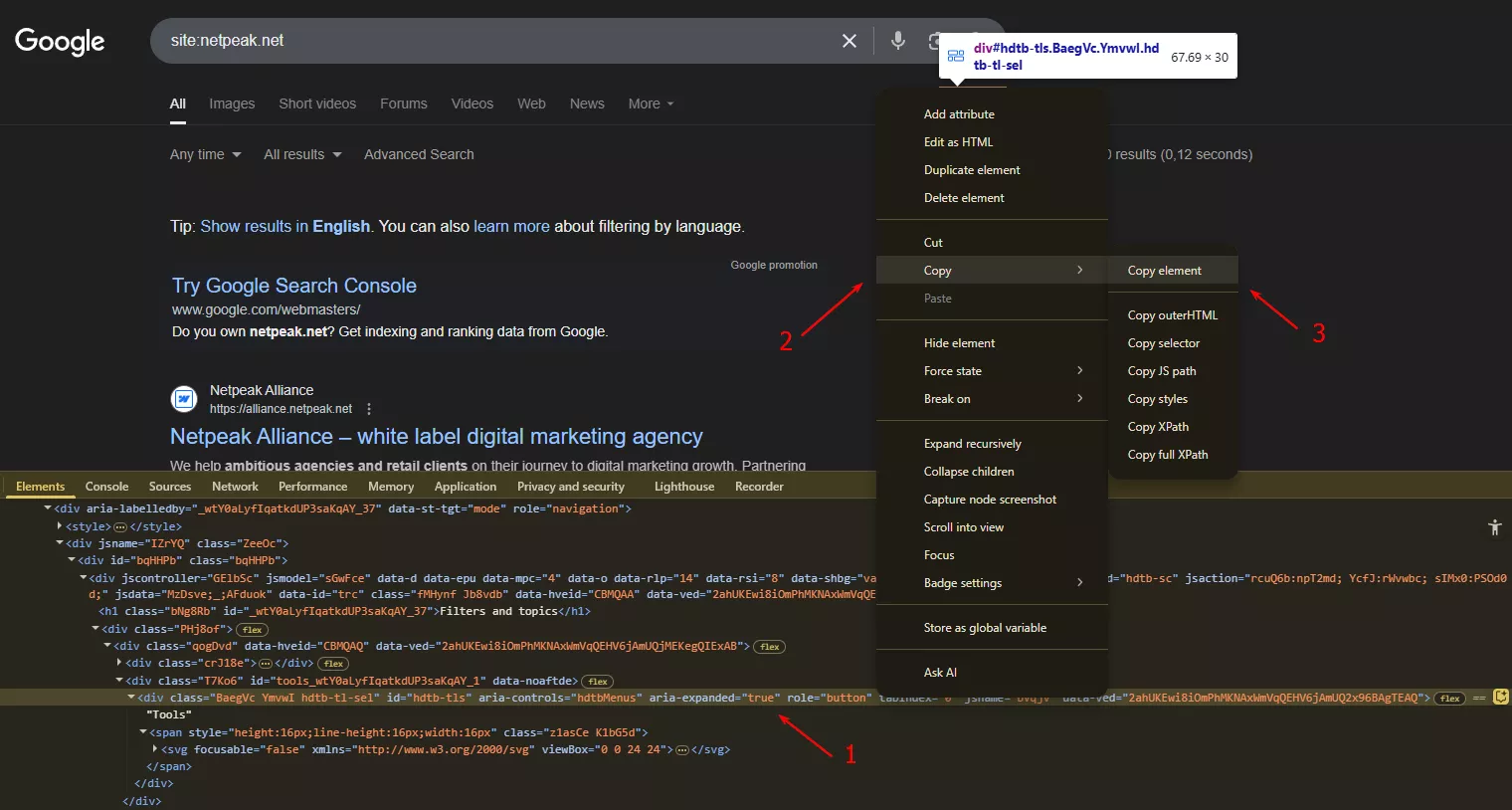This screenshot has height=810, width=1512.
Task: Click the flex badge on qogDvd div
Action: click(x=769, y=647)
